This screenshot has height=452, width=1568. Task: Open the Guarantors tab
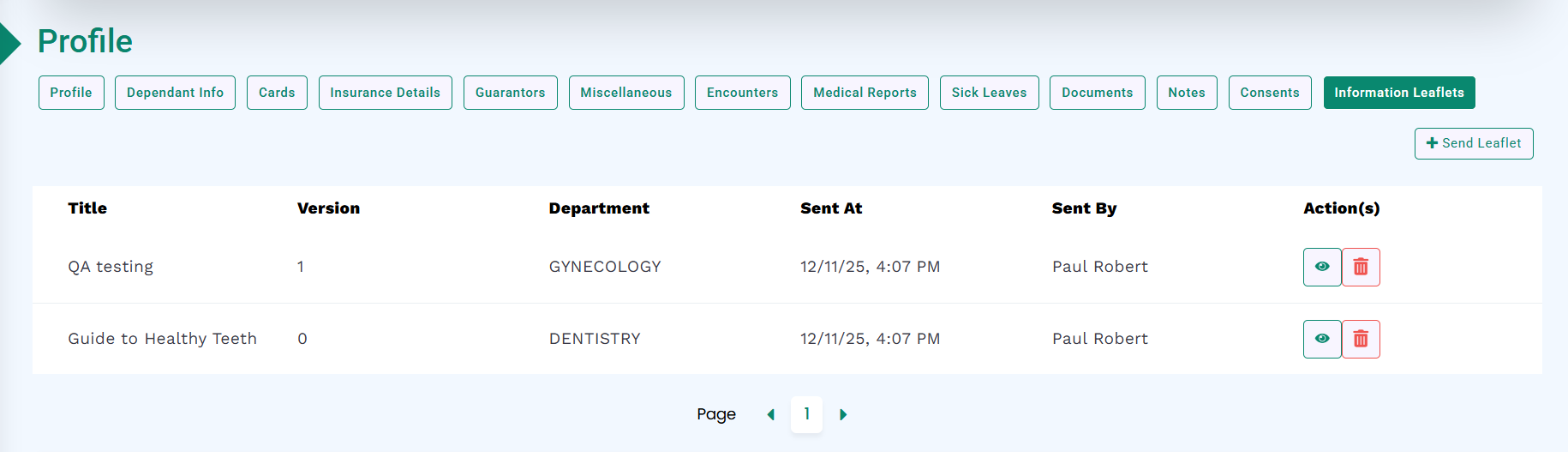510,93
